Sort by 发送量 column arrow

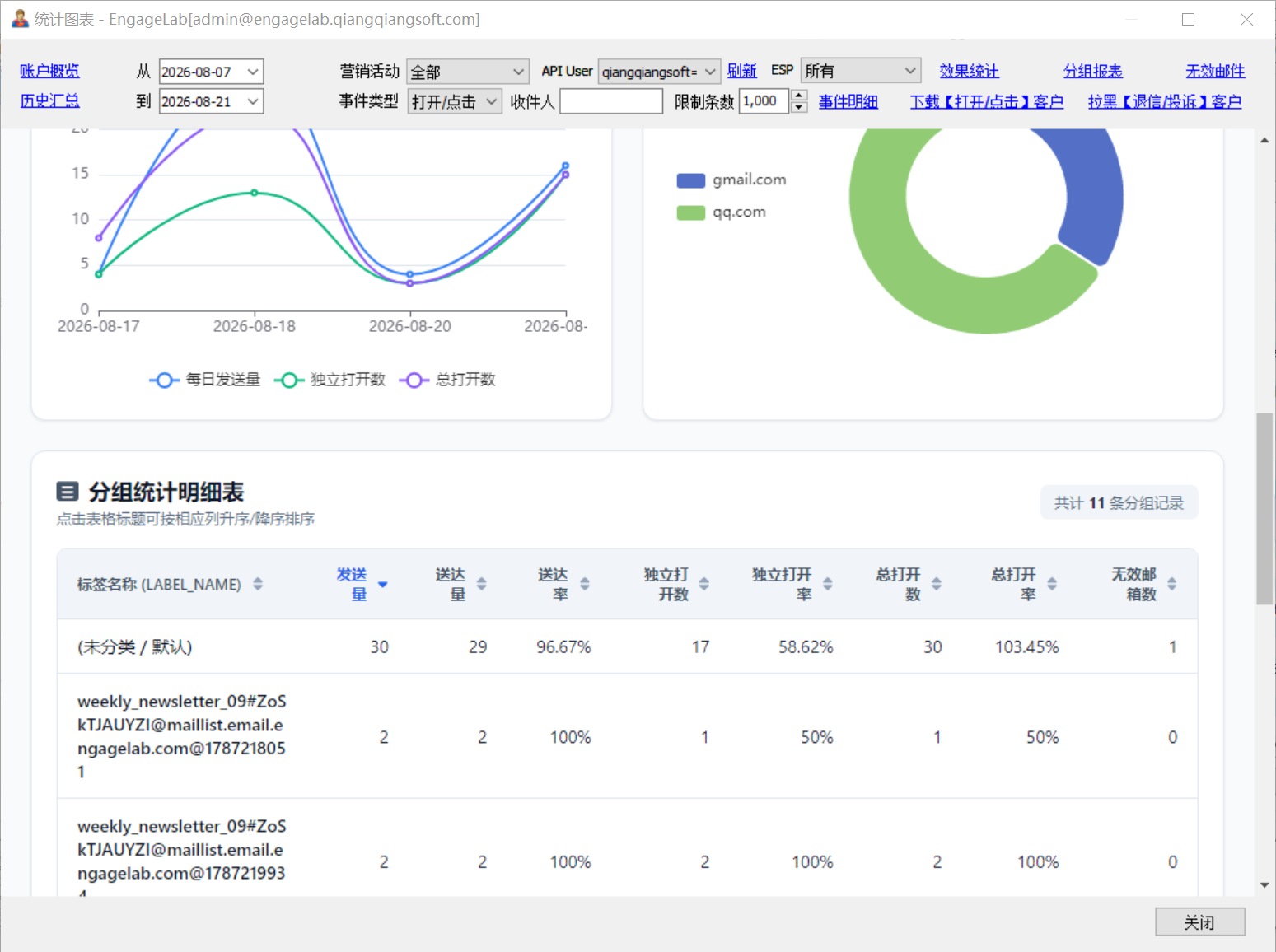tap(382, 585)
